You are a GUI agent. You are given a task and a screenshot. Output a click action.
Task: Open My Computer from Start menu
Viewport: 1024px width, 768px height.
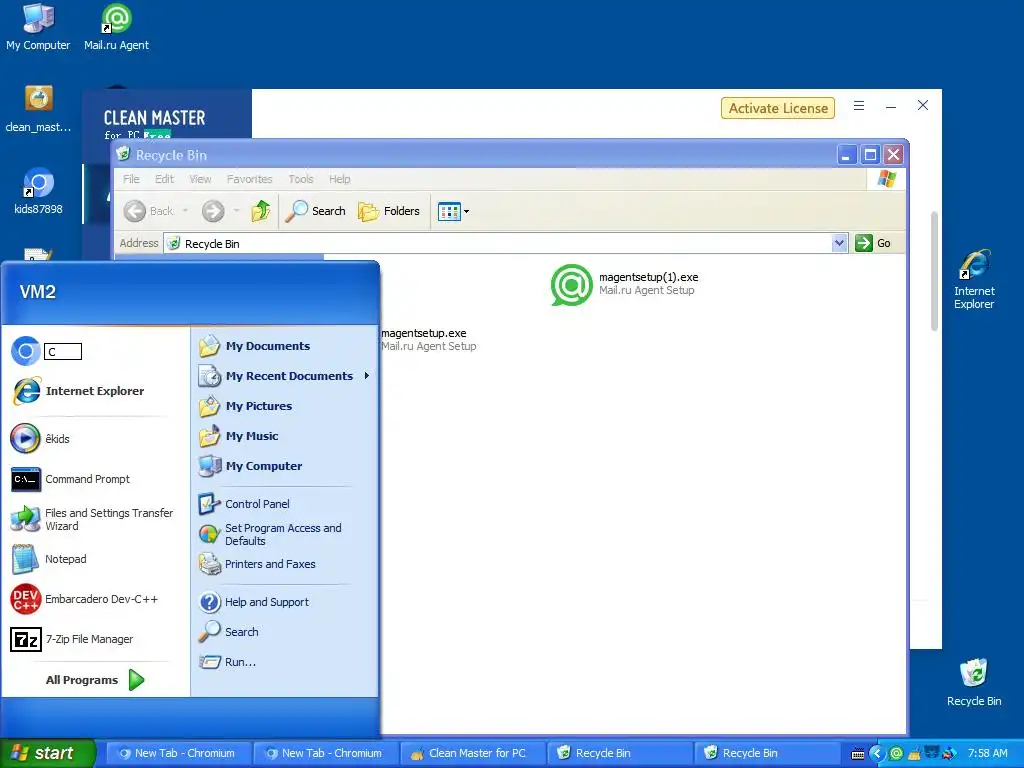pyautogui.click(x=251, y=466)
